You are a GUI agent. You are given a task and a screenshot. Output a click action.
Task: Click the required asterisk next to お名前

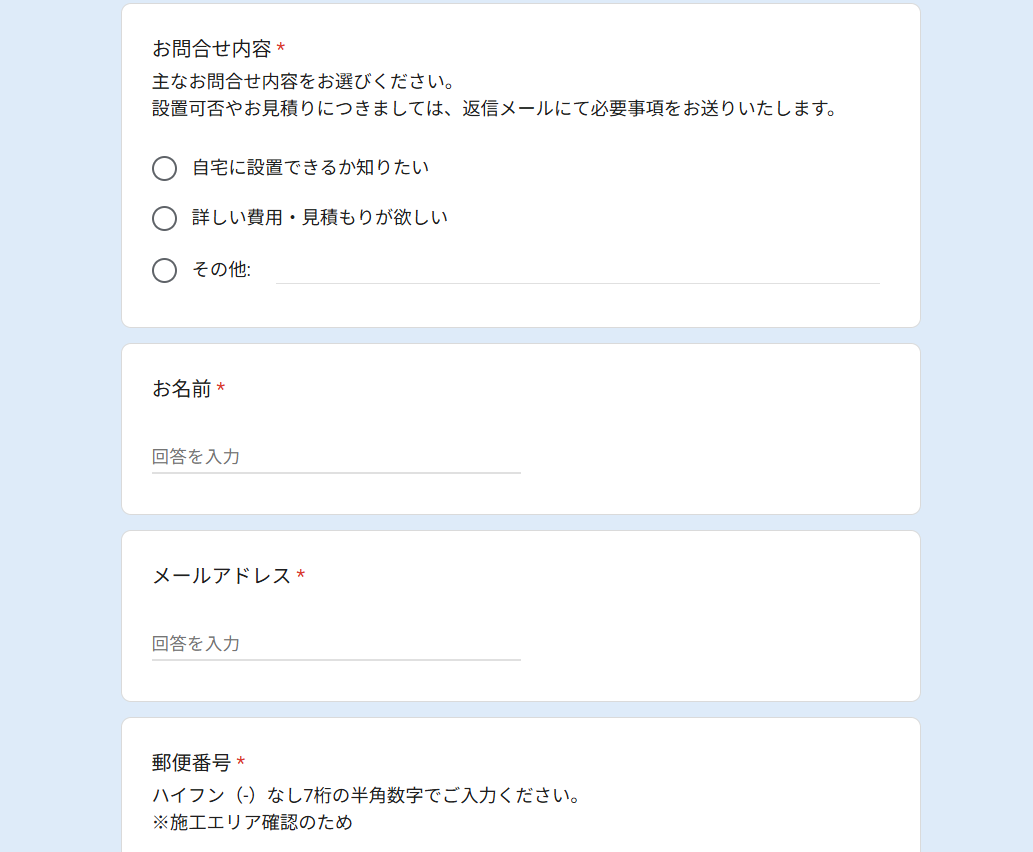(221, 389)
